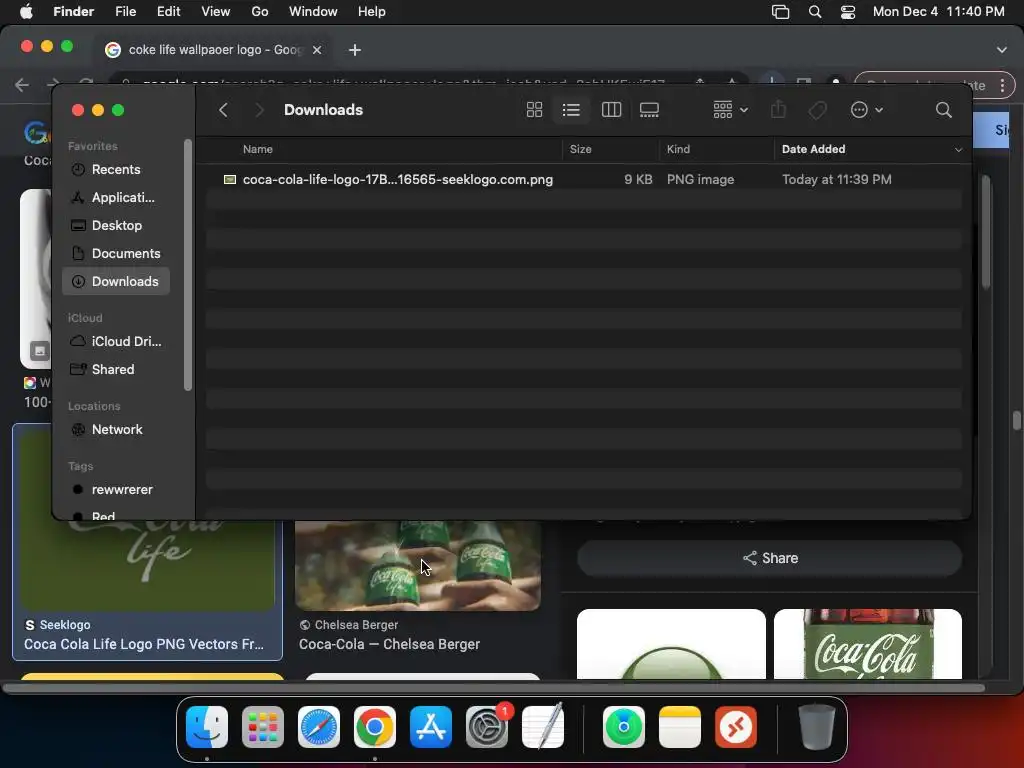Open App Store from the Dock

click(431, 727)
